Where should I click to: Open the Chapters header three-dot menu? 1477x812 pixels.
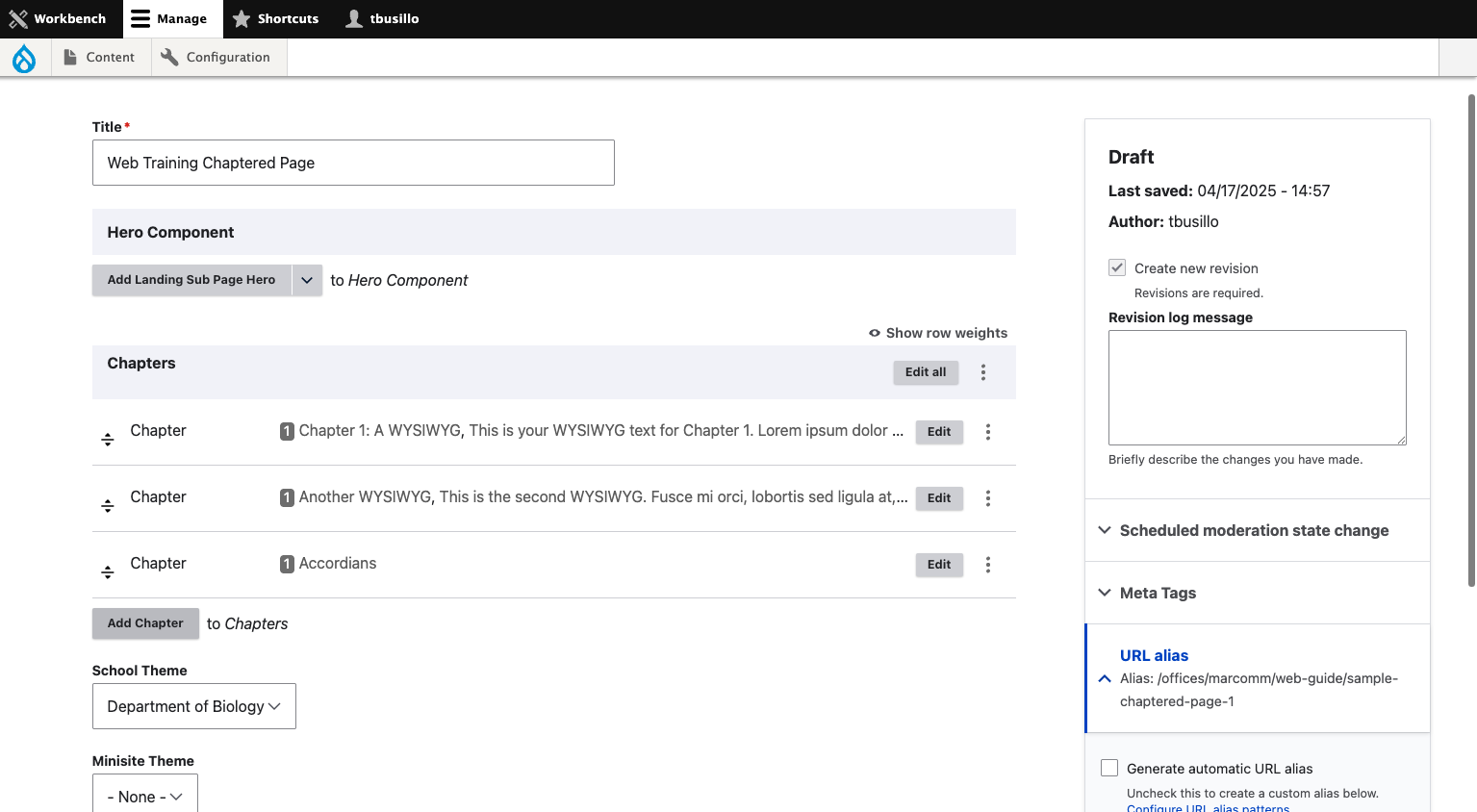point(983,372)
